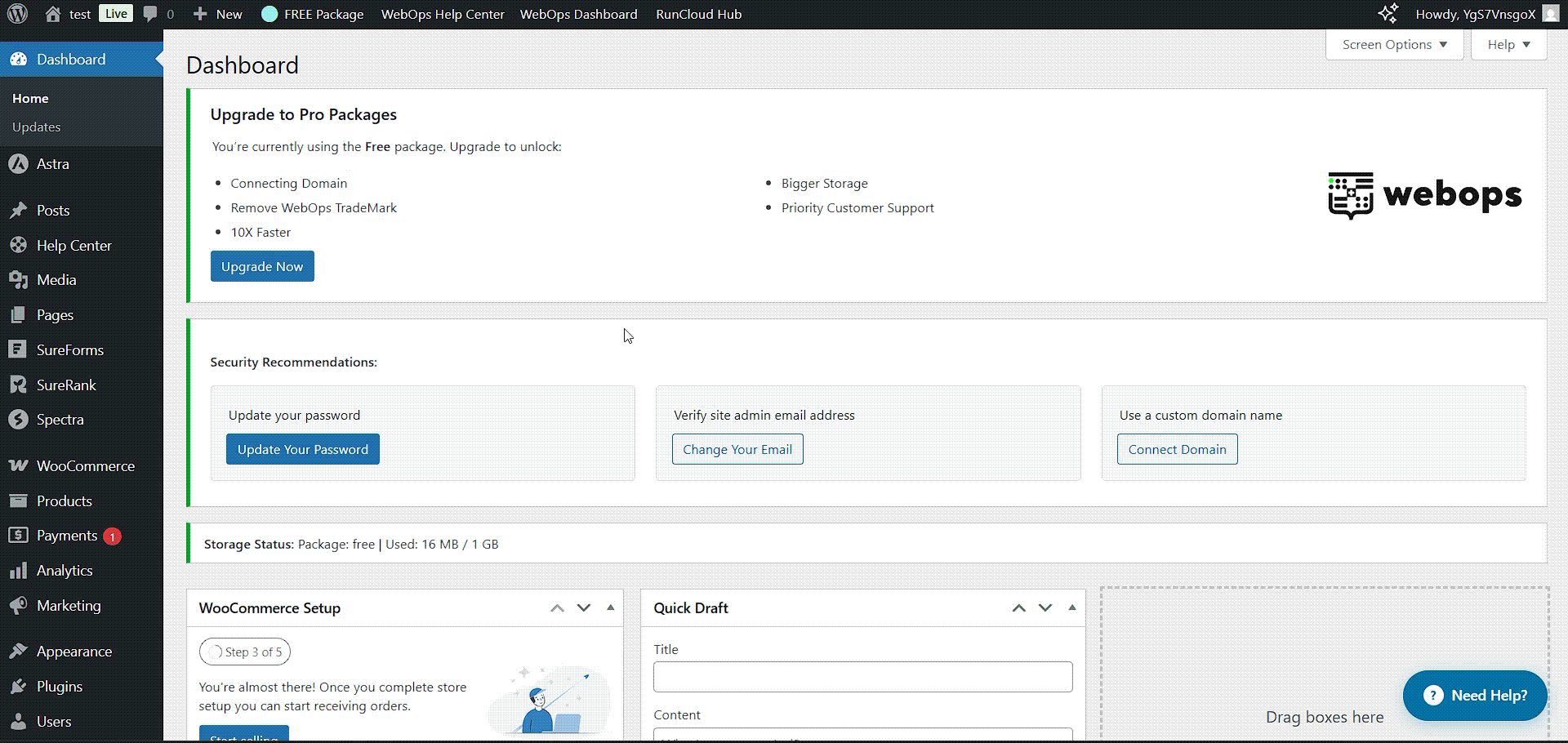Screen dimensions: 1568x743
Task: Click the Connect Domain button
Action: point(1177,449)
